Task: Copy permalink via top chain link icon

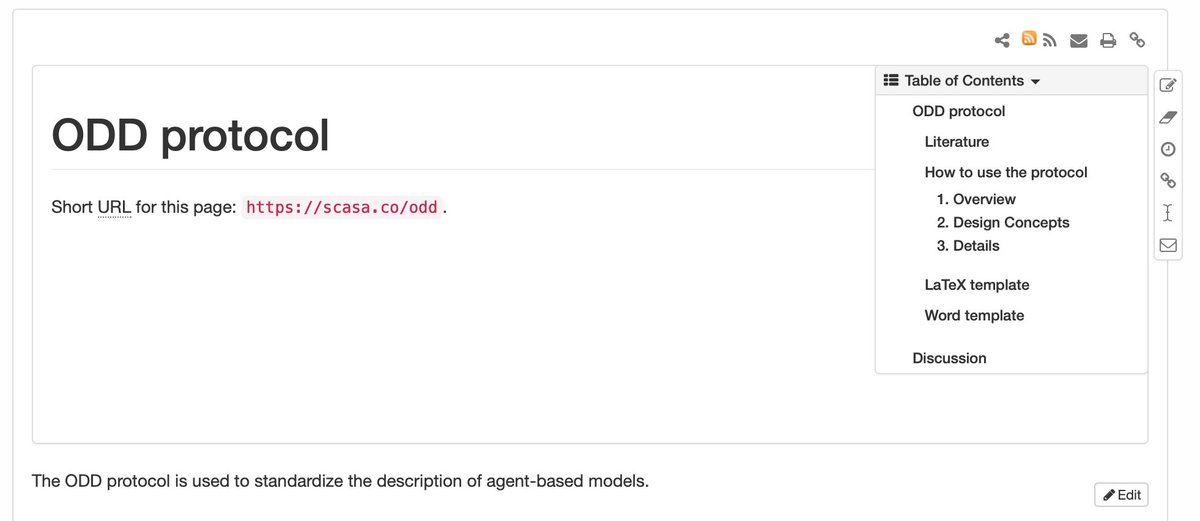Action: pos(1137,40)
